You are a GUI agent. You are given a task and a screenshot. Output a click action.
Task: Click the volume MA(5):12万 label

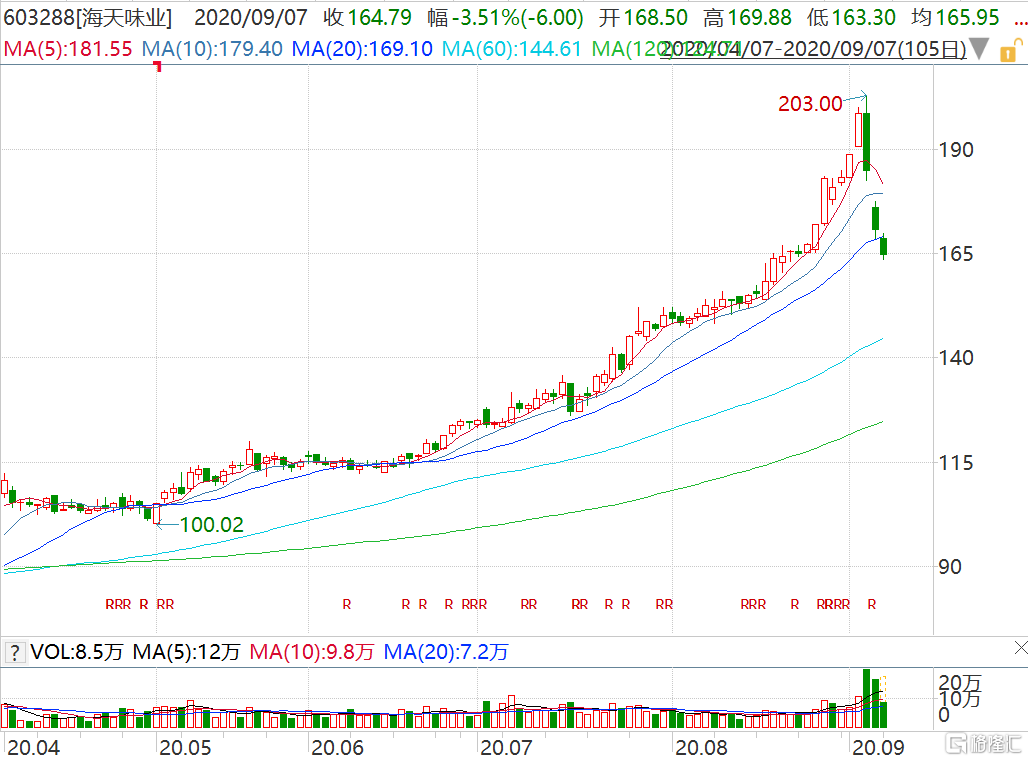pos(186,652)
